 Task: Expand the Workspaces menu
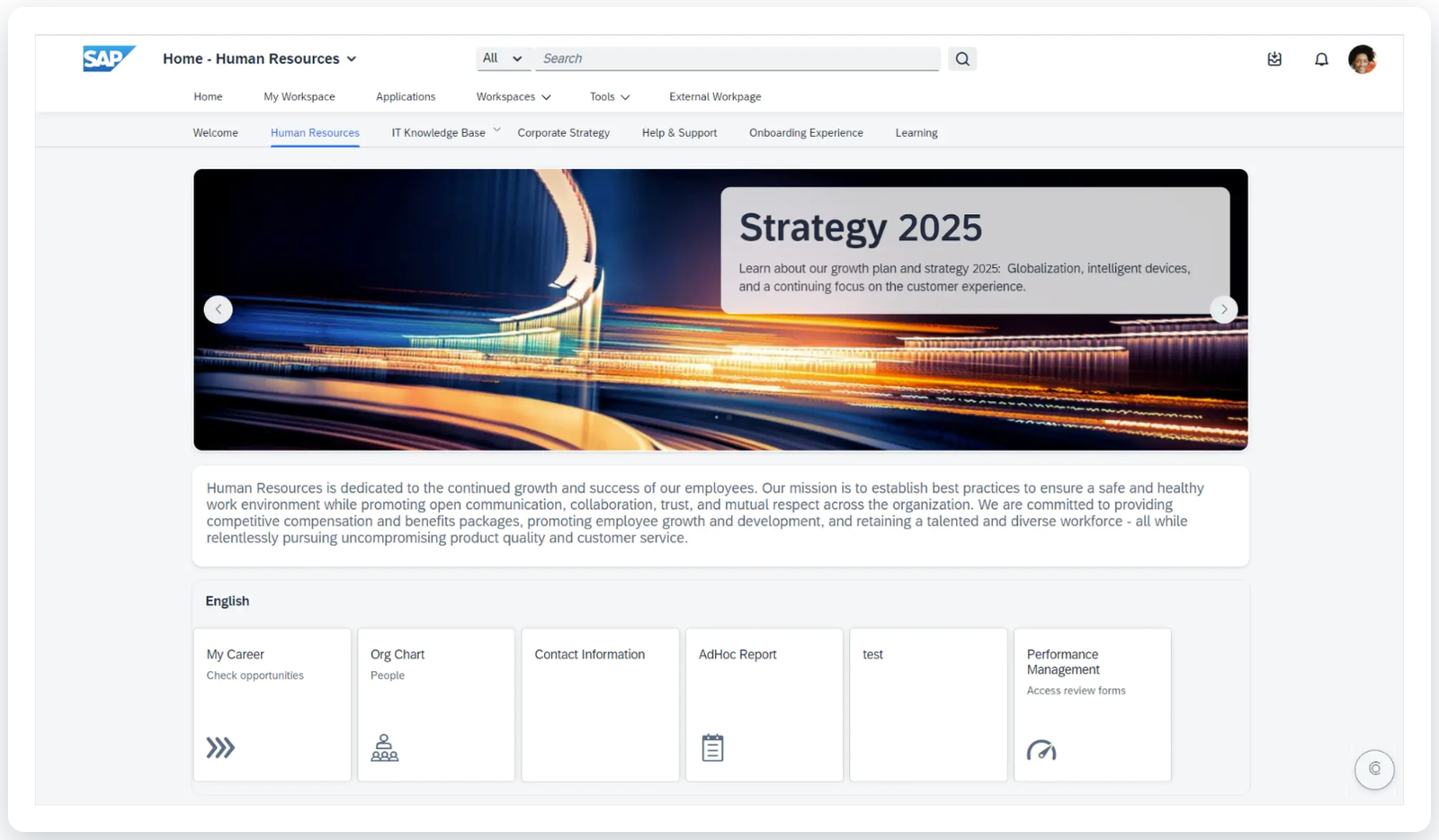point(514,97)
